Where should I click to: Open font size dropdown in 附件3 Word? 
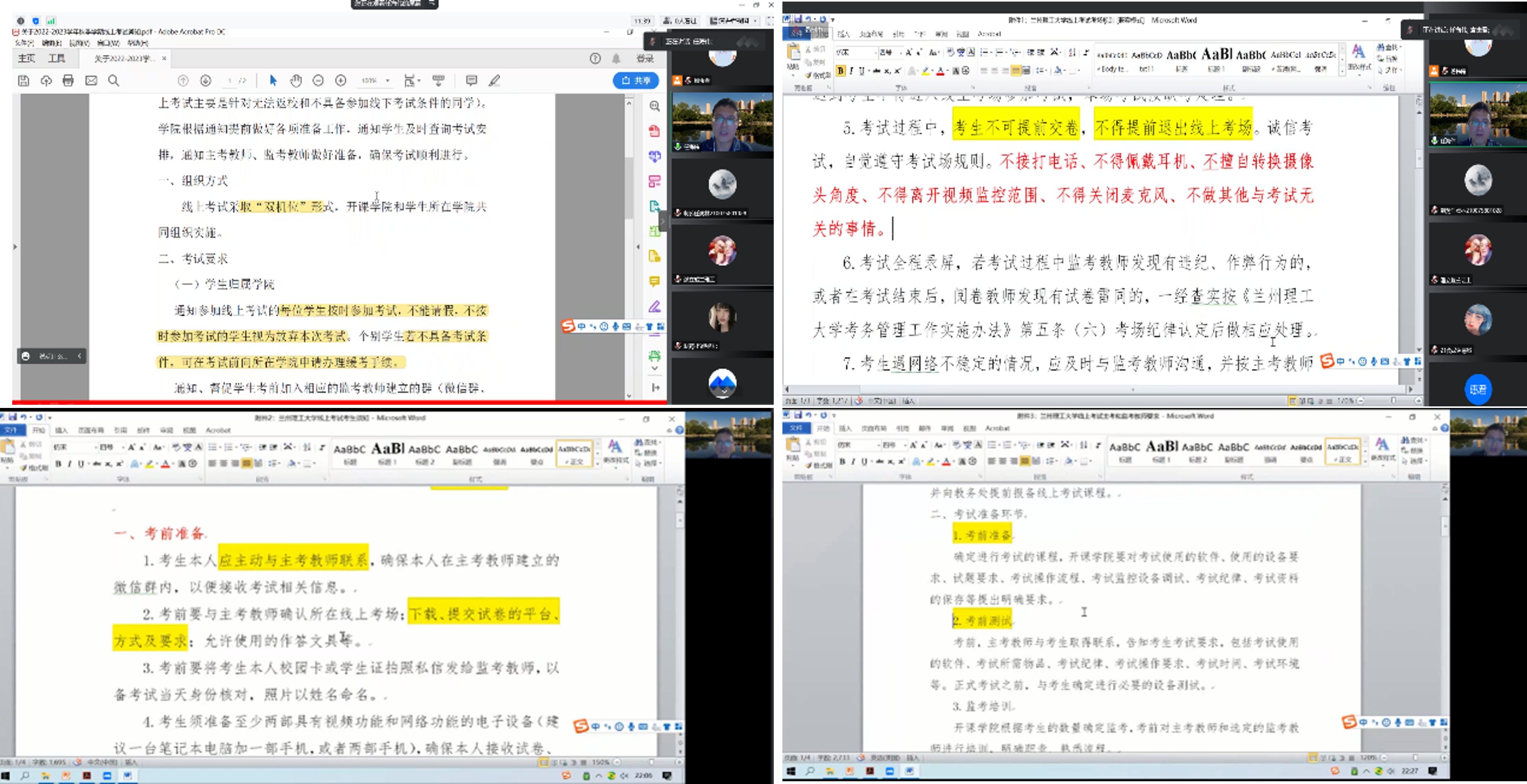pyautogui.click(x=905, y=445)
